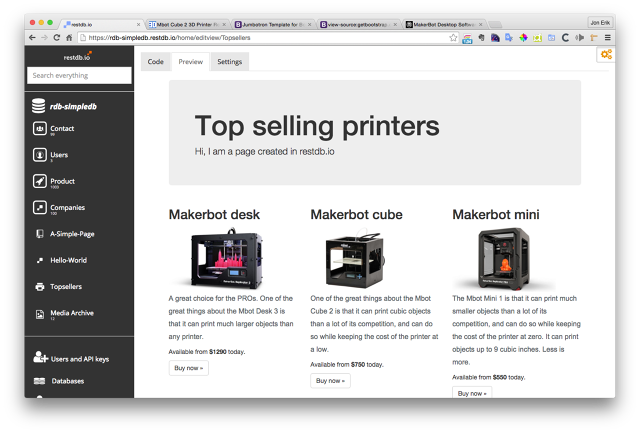Click the speedometer gauge extension icon

(495, 38)
